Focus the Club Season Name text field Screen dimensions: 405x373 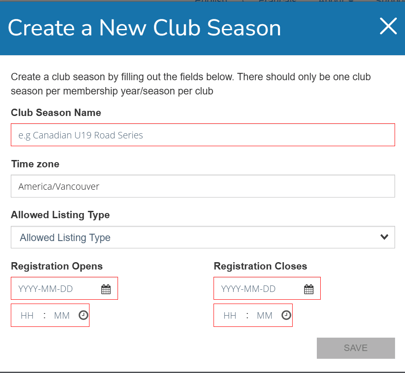203,135
